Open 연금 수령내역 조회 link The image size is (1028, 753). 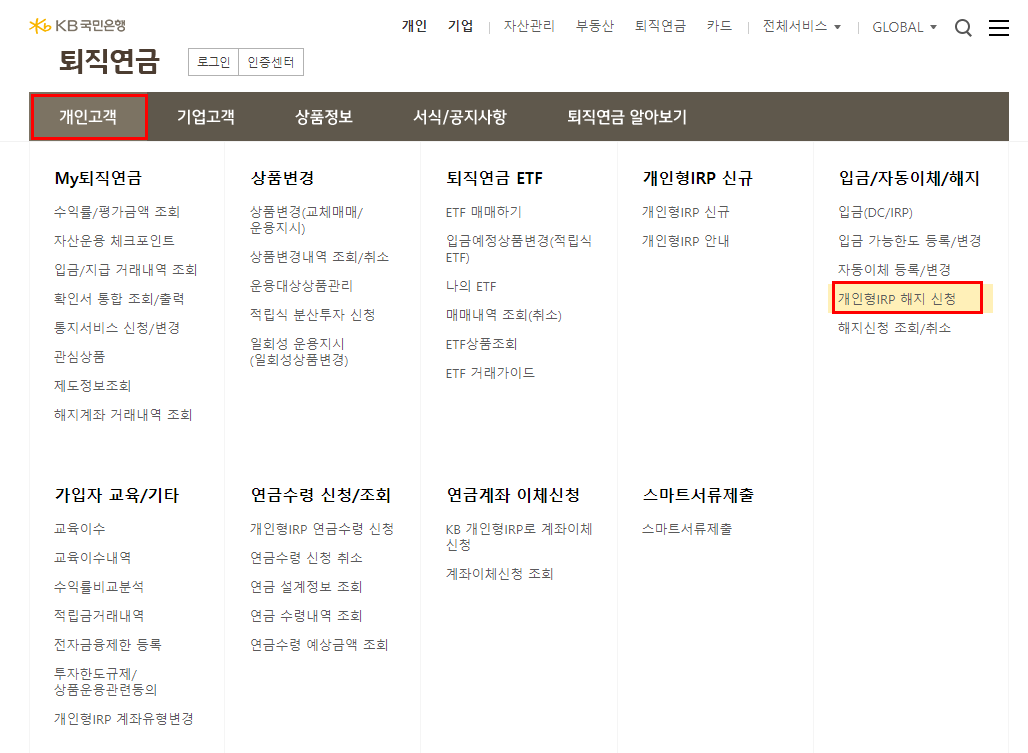click(306, 615)
